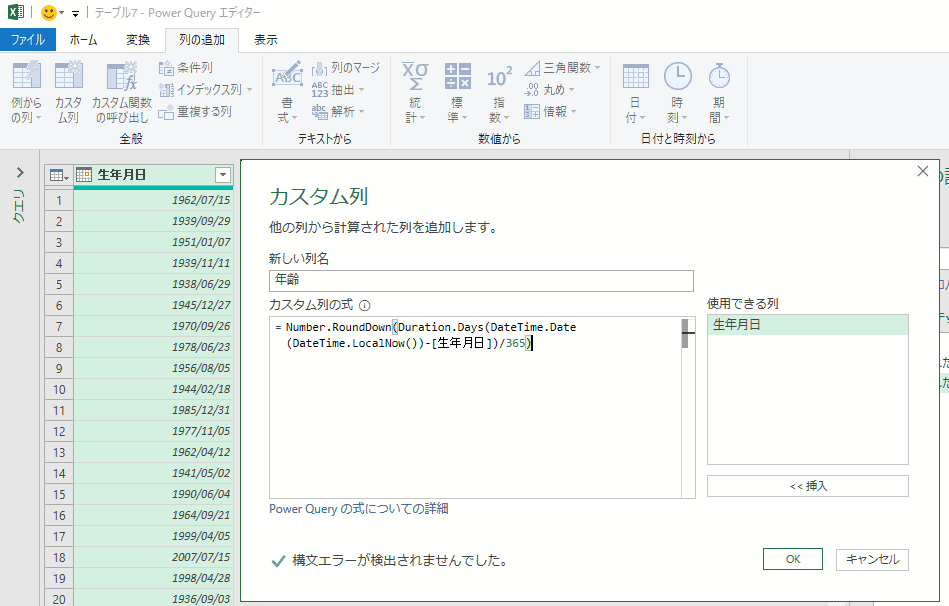The image size is (949, 606).
Task: Open Power Query の式についての詳細 link
Action: (359, 509)
